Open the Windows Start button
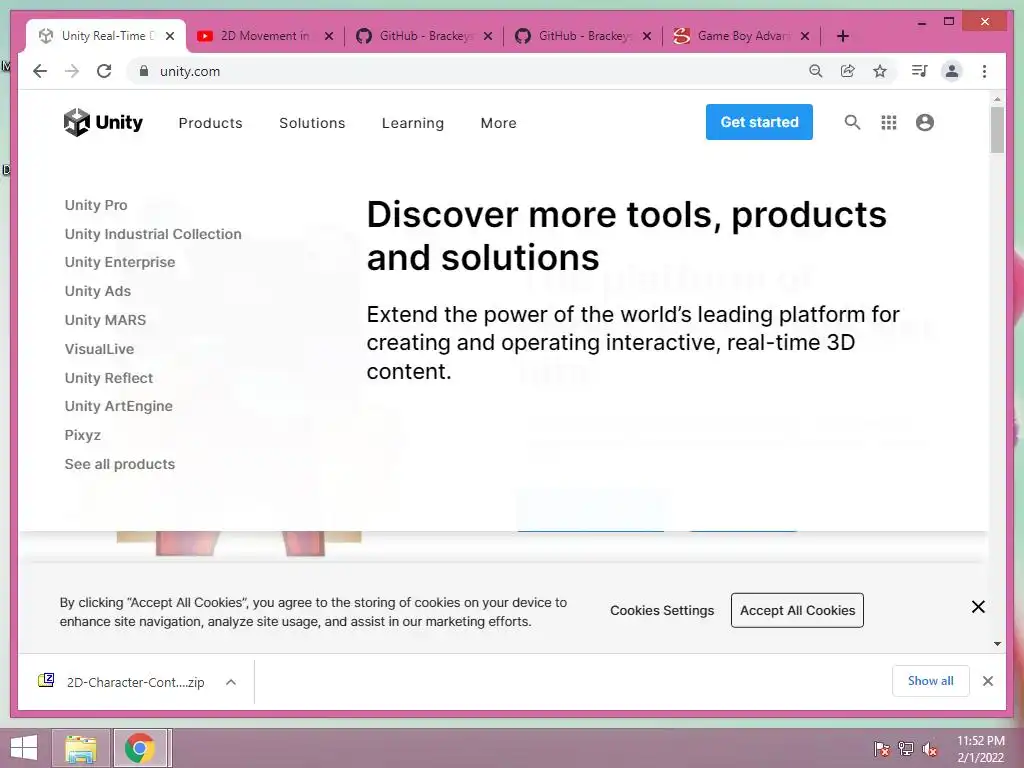Viewport: 1024px width, 768px height. [24, 748]
